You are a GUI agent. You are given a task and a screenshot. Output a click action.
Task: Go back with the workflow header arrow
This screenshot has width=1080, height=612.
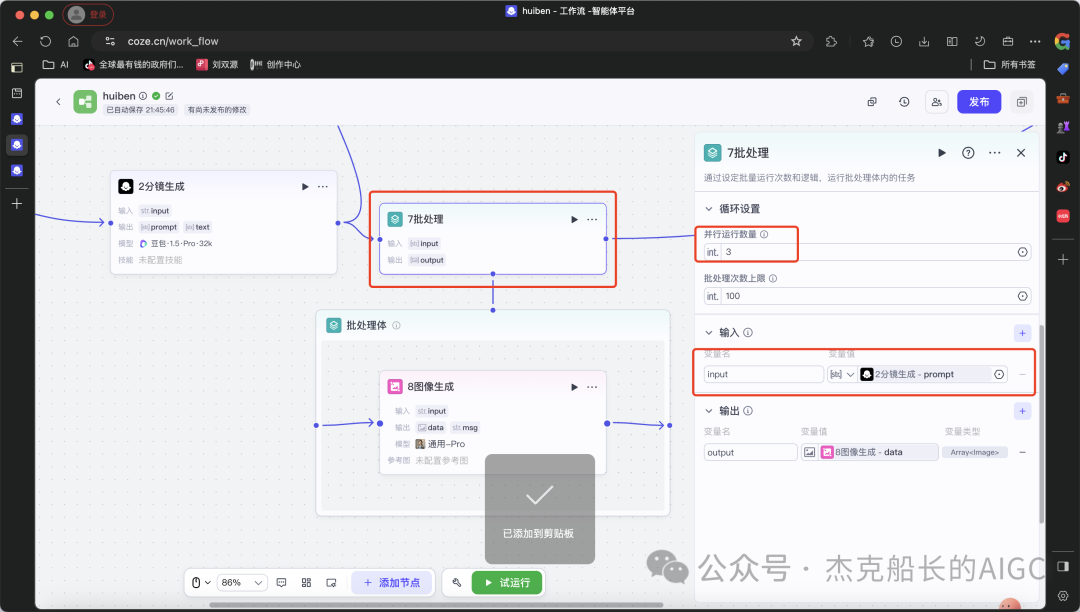(x=58, y=102)
